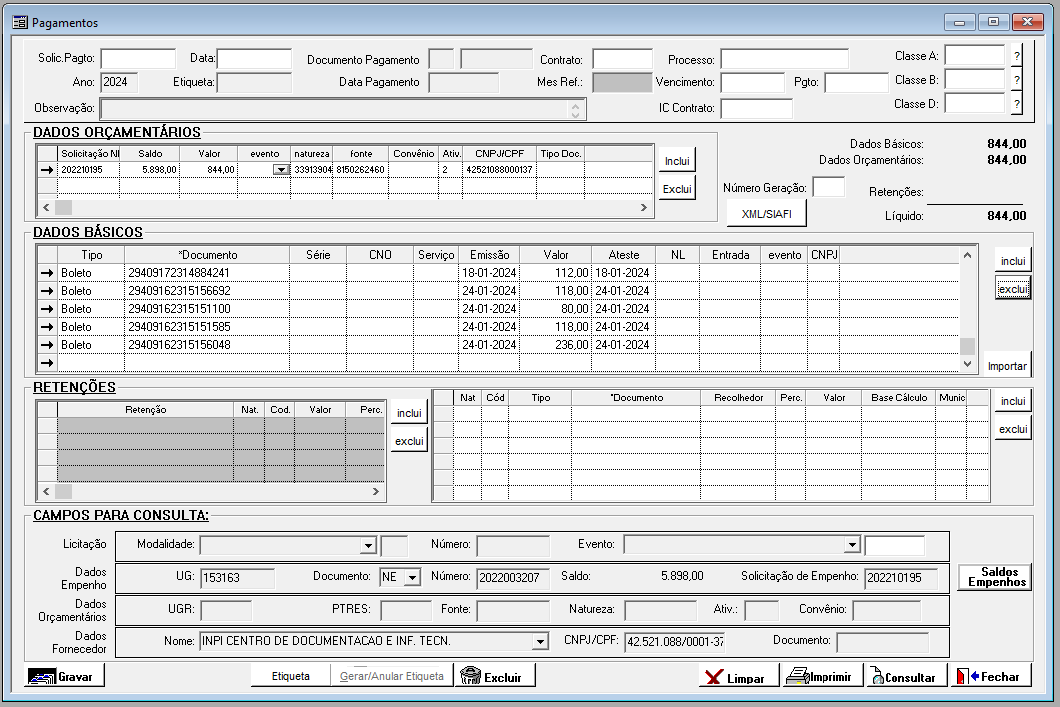
Task: Click the Limpar button with red X
Action: (x=735, y=677)
